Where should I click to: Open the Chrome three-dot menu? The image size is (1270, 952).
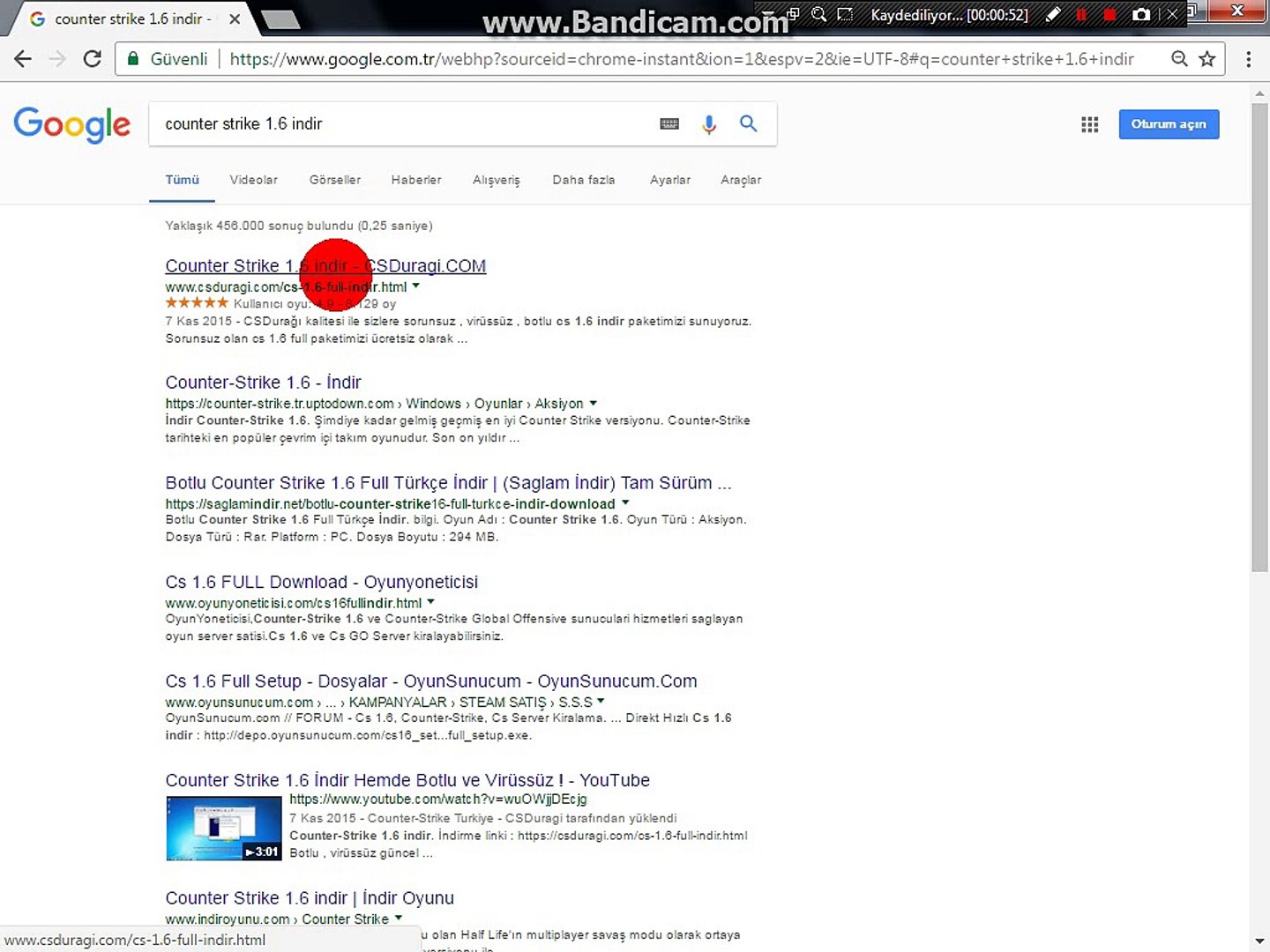pos(1248,59)
